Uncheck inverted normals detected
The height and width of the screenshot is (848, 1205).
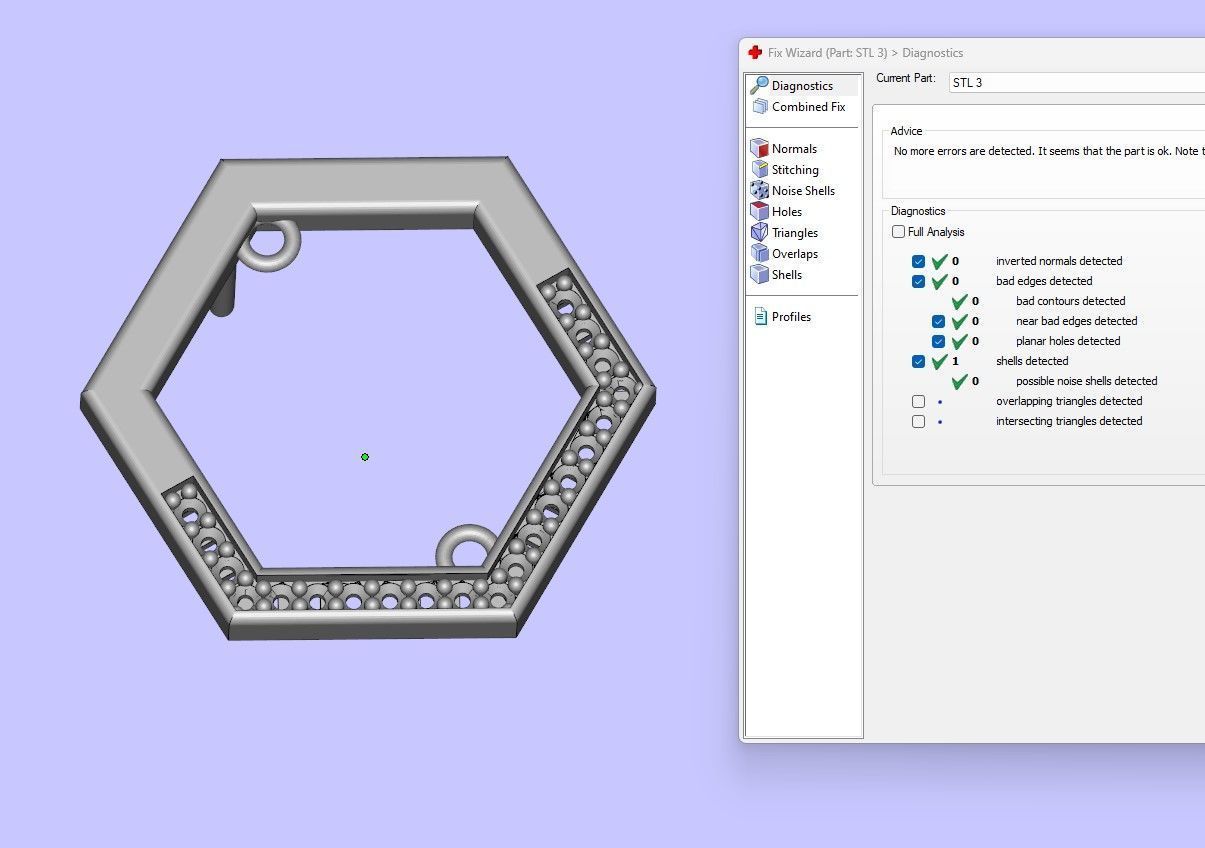(919, 262)
